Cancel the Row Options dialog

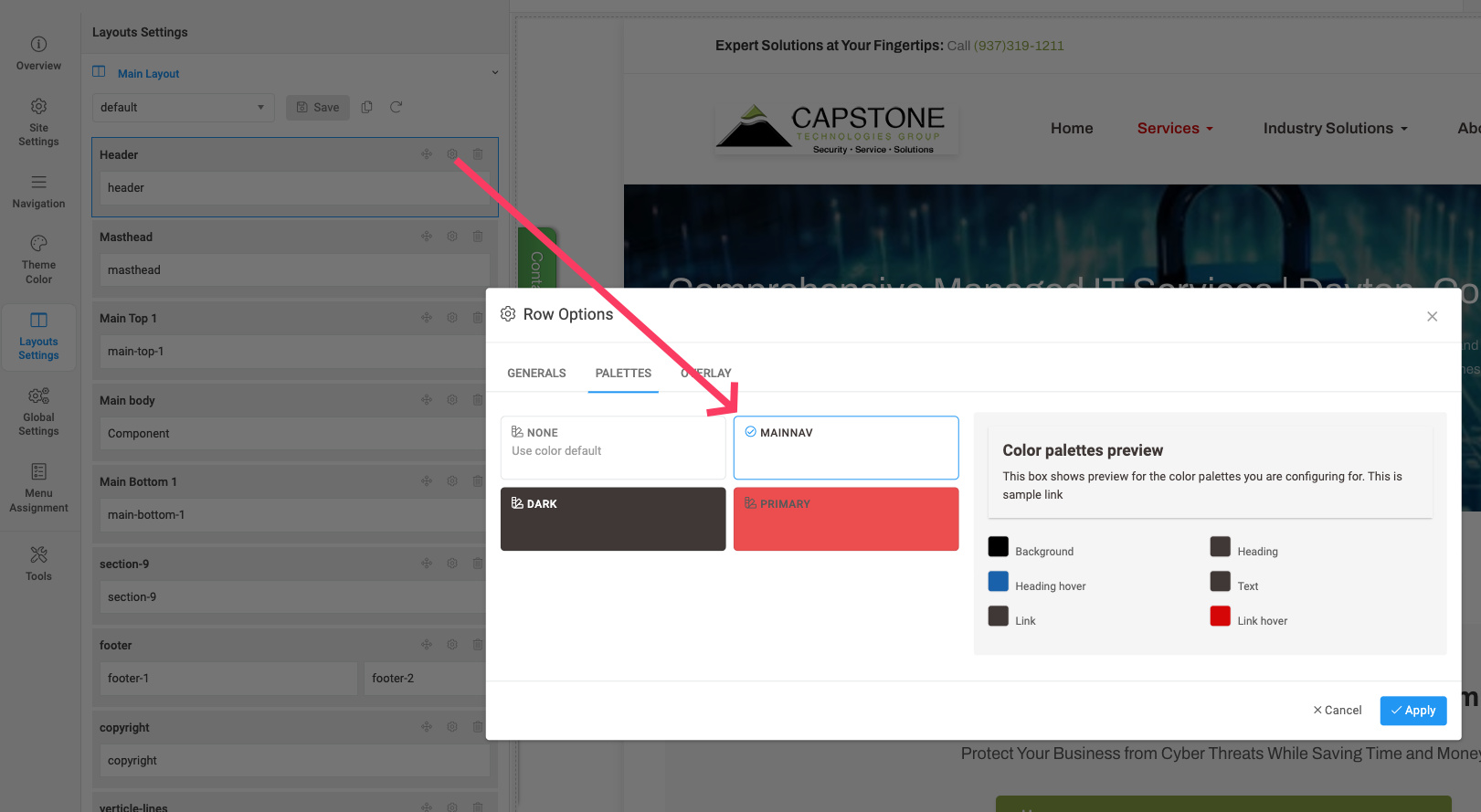tap(1337, 711)
